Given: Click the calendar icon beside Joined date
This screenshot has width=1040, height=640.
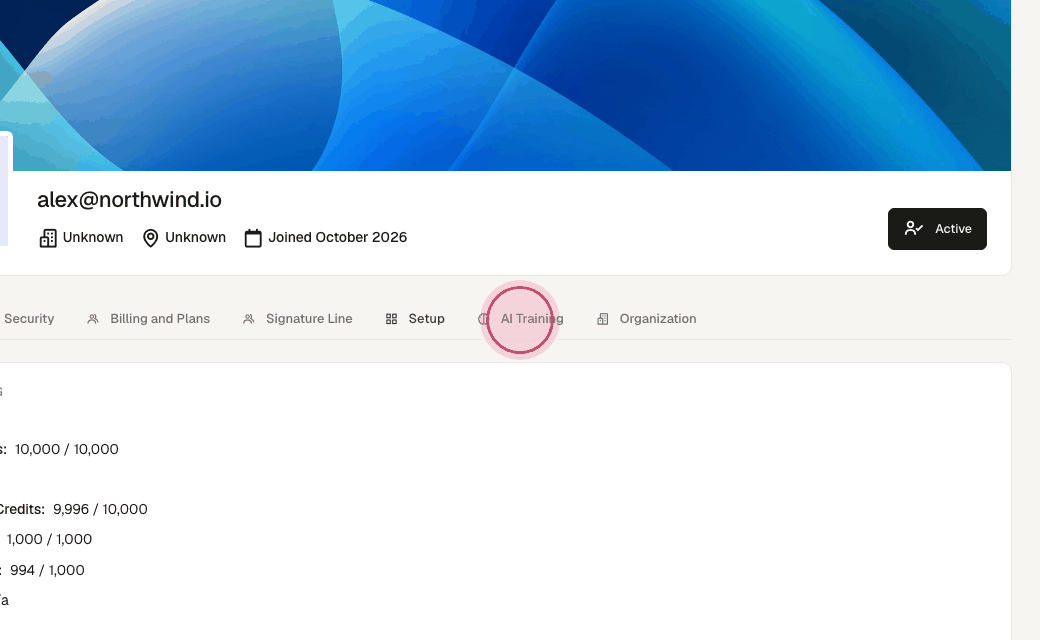Looking at the screenshot, I should pos(253,238).
